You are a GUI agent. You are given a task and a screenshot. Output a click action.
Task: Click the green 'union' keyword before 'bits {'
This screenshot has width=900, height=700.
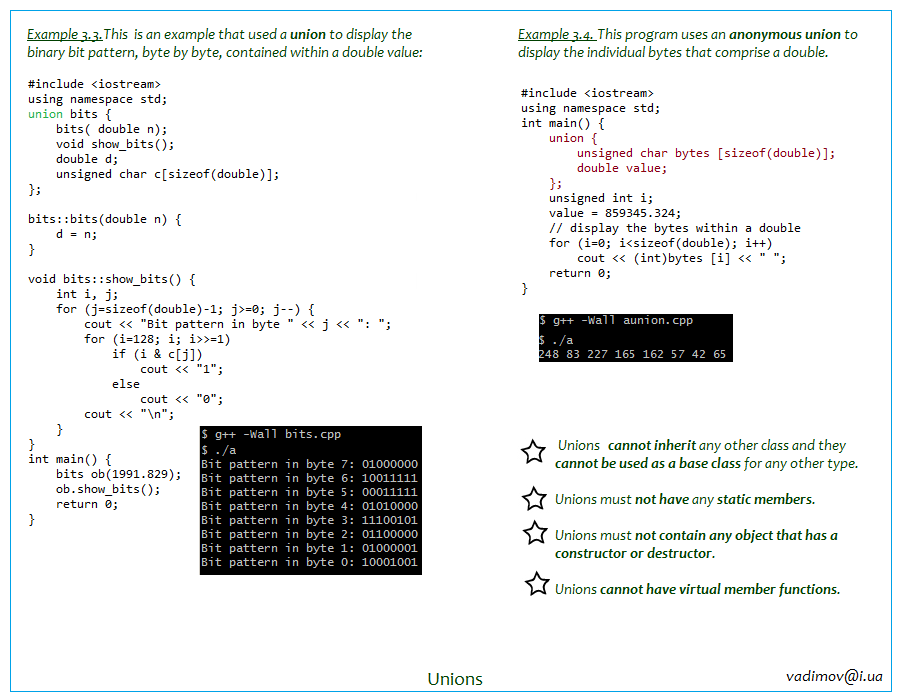coord(45,114)
